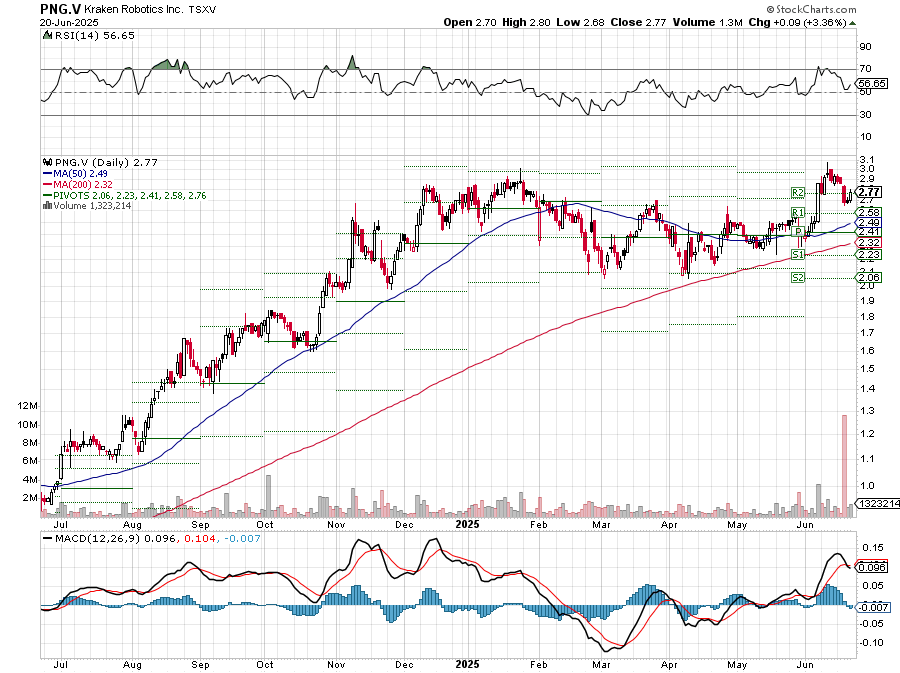Screen dimensions: 900x673
Task: Click the red 0.104 signal value in MACD legend
Action: pos(200,539)
